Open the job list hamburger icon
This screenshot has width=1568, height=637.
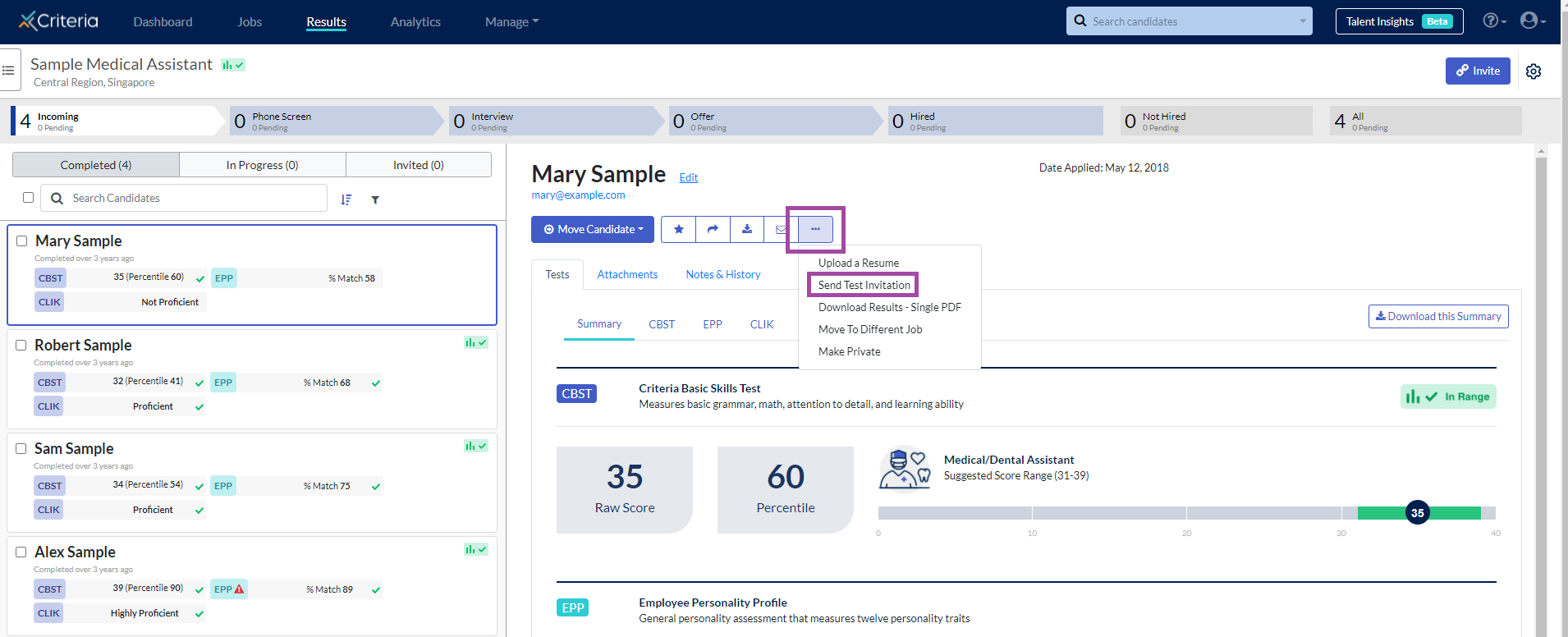(x=8, y=71)
